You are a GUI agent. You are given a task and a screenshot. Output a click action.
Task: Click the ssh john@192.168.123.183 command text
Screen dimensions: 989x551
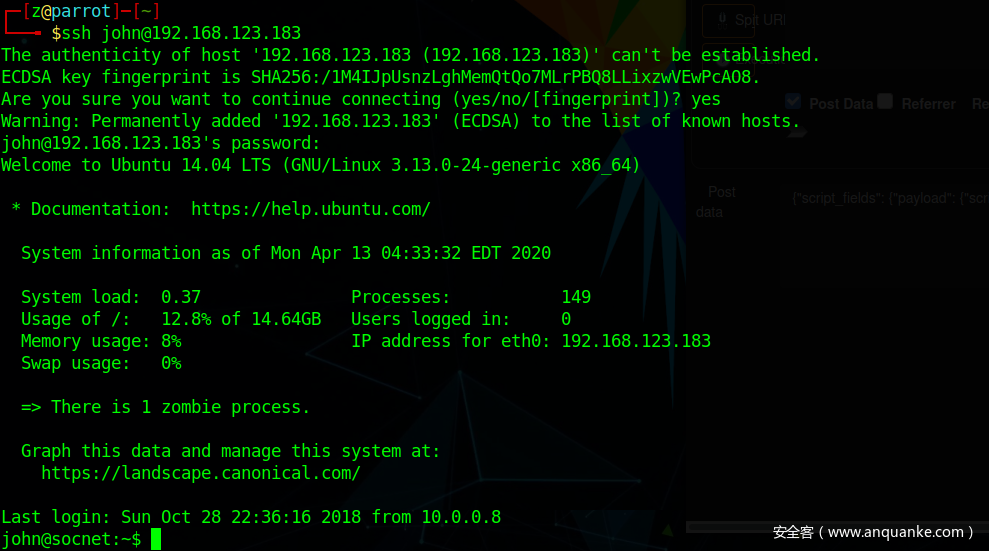(181, 34)
